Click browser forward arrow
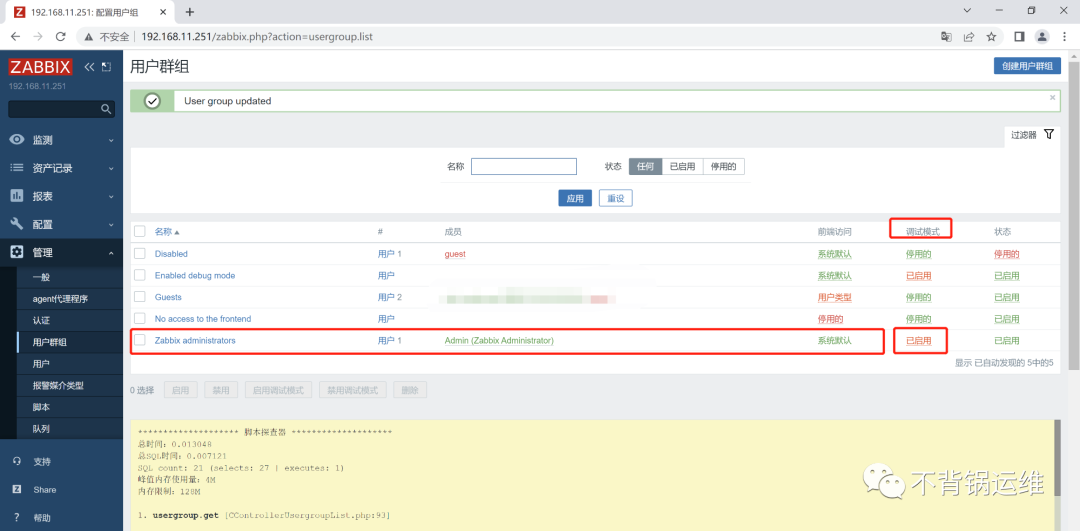 pyautogui.click(x=38, y=37)
